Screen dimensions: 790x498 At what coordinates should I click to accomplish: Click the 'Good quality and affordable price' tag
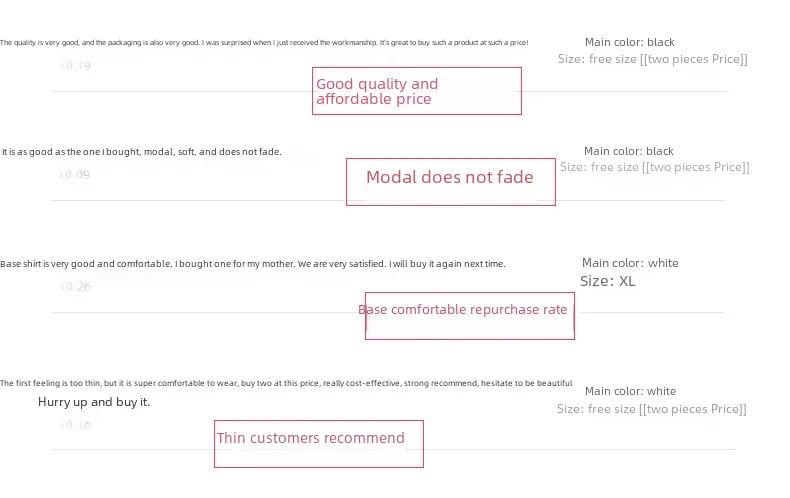417,91
